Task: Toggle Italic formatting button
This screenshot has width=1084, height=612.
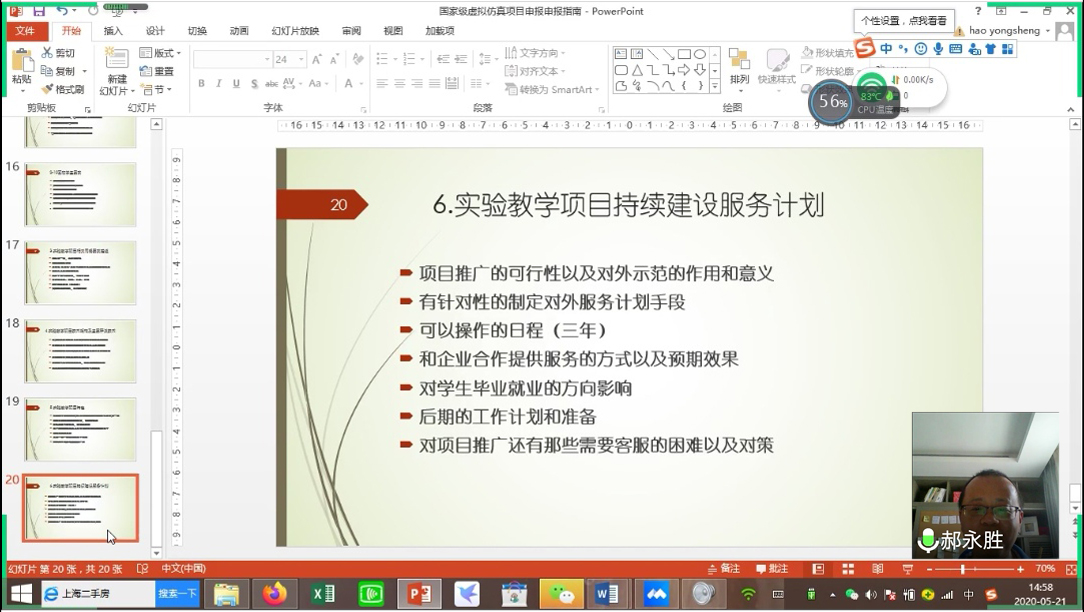Action: tap(218, 84)
